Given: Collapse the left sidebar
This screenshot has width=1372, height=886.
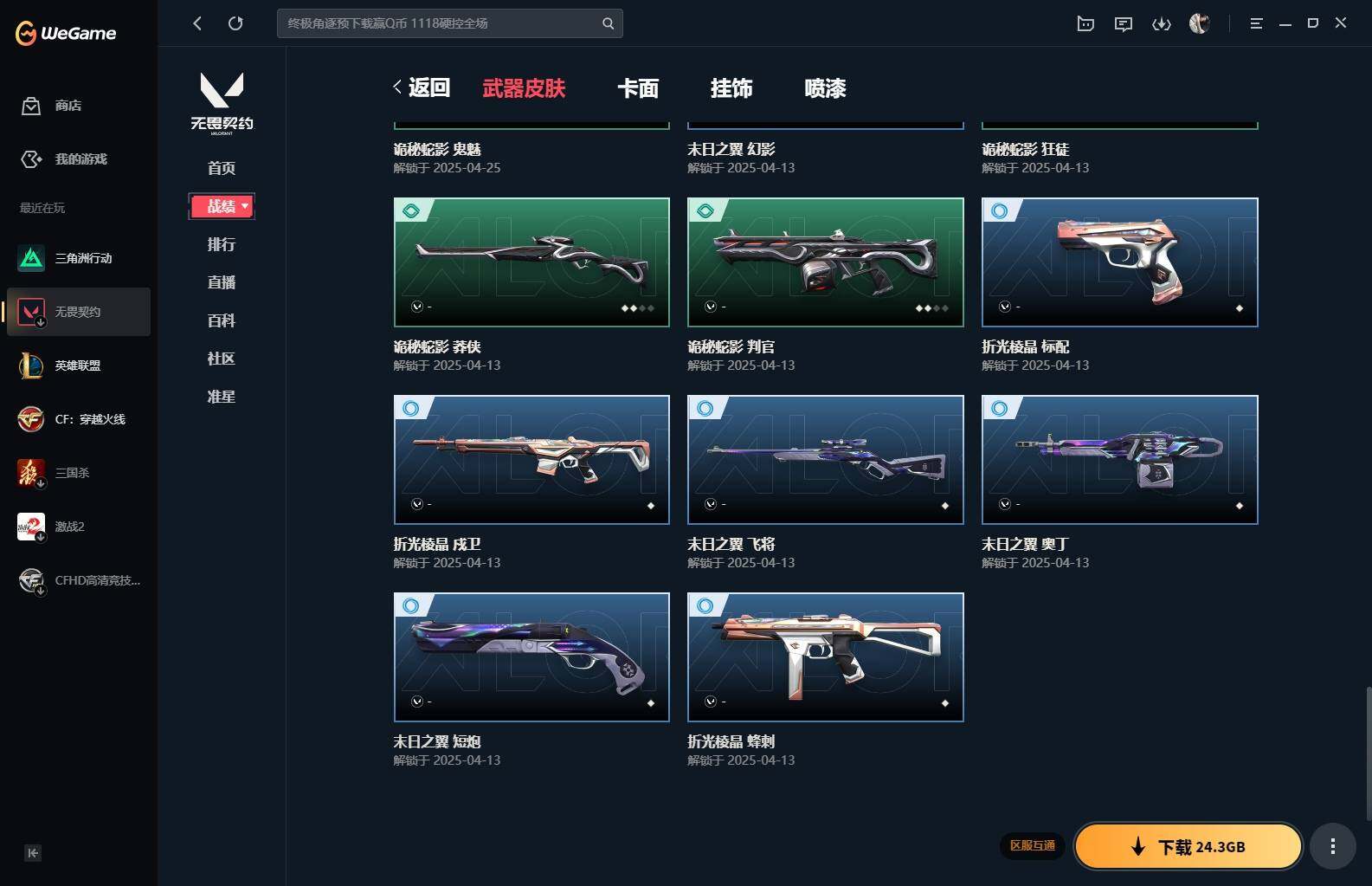Looking at the screenshot, I should coord(33,853).
